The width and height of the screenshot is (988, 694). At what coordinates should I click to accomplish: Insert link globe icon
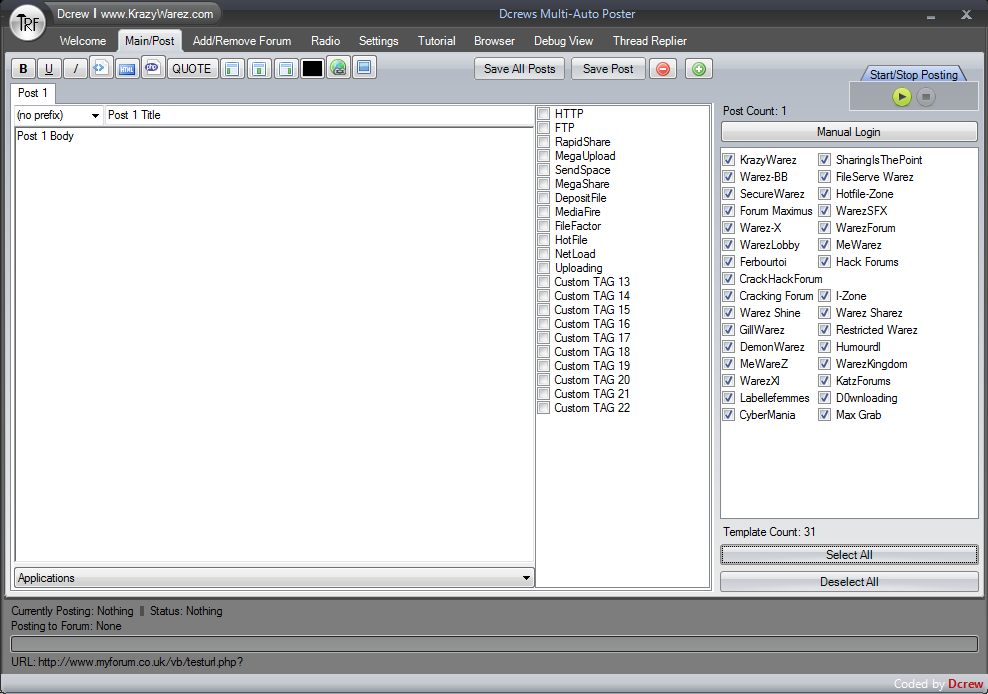(338, 67)
